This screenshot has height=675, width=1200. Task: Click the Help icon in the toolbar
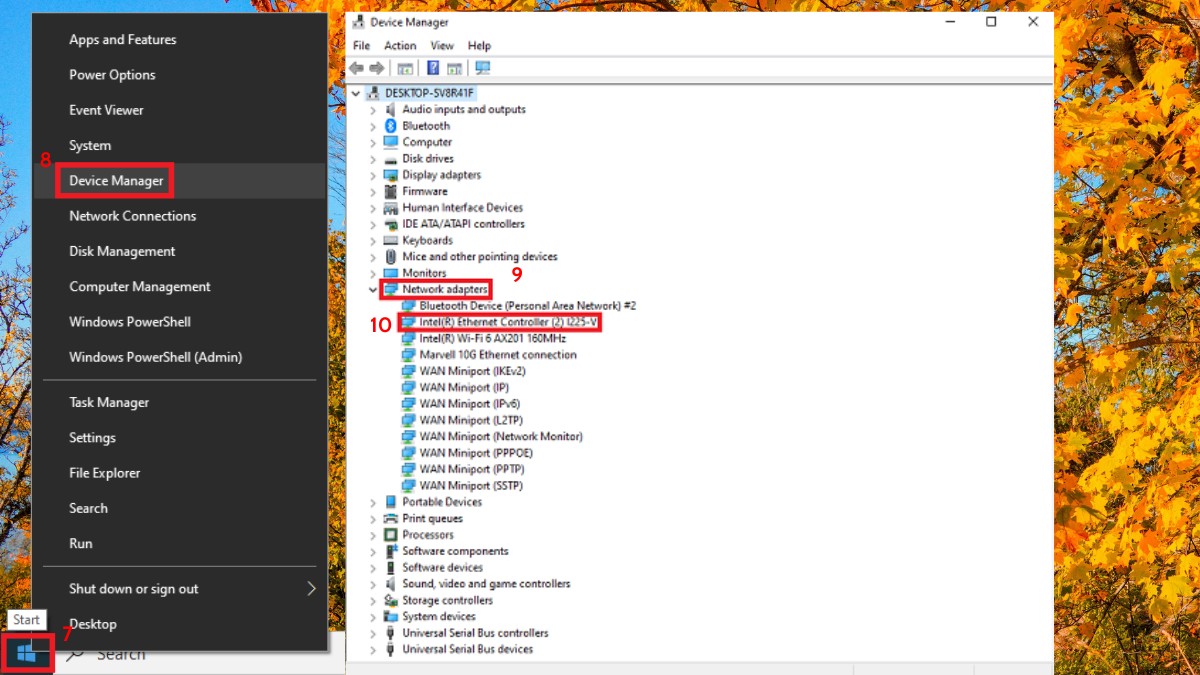(431, 68)
